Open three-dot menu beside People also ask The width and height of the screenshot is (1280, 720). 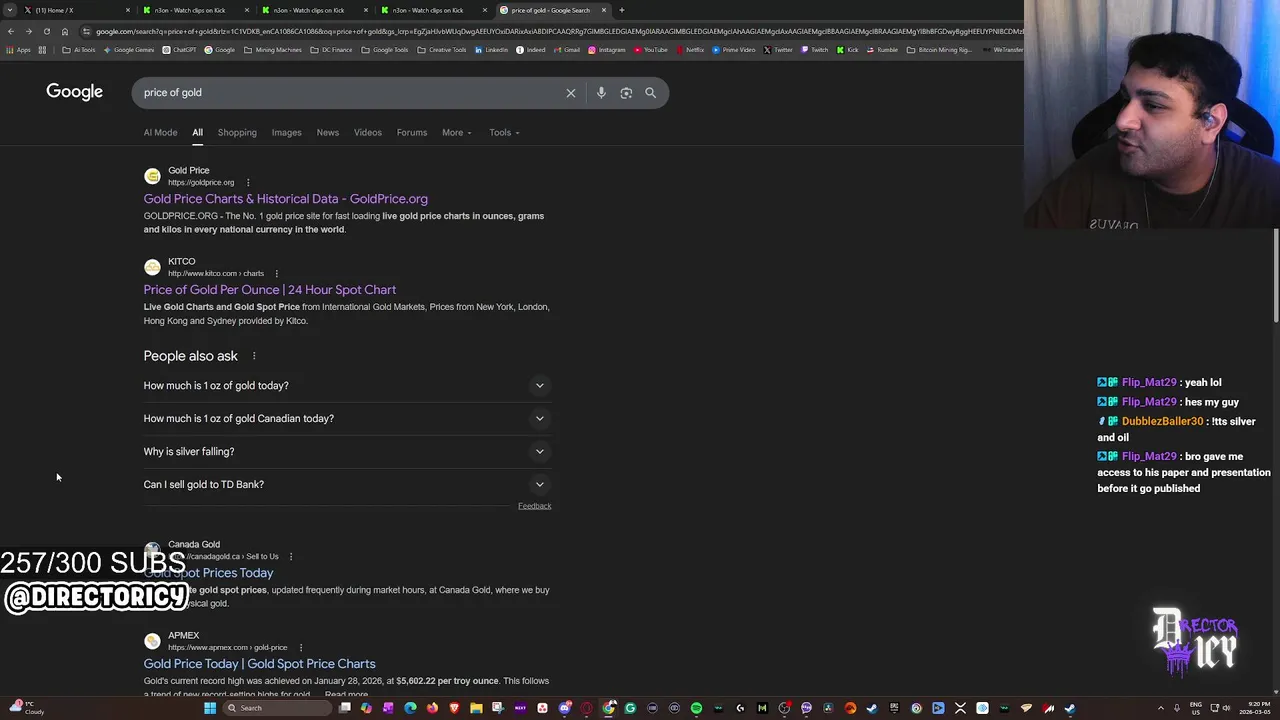pyautogui.click(x=254, y=356)
